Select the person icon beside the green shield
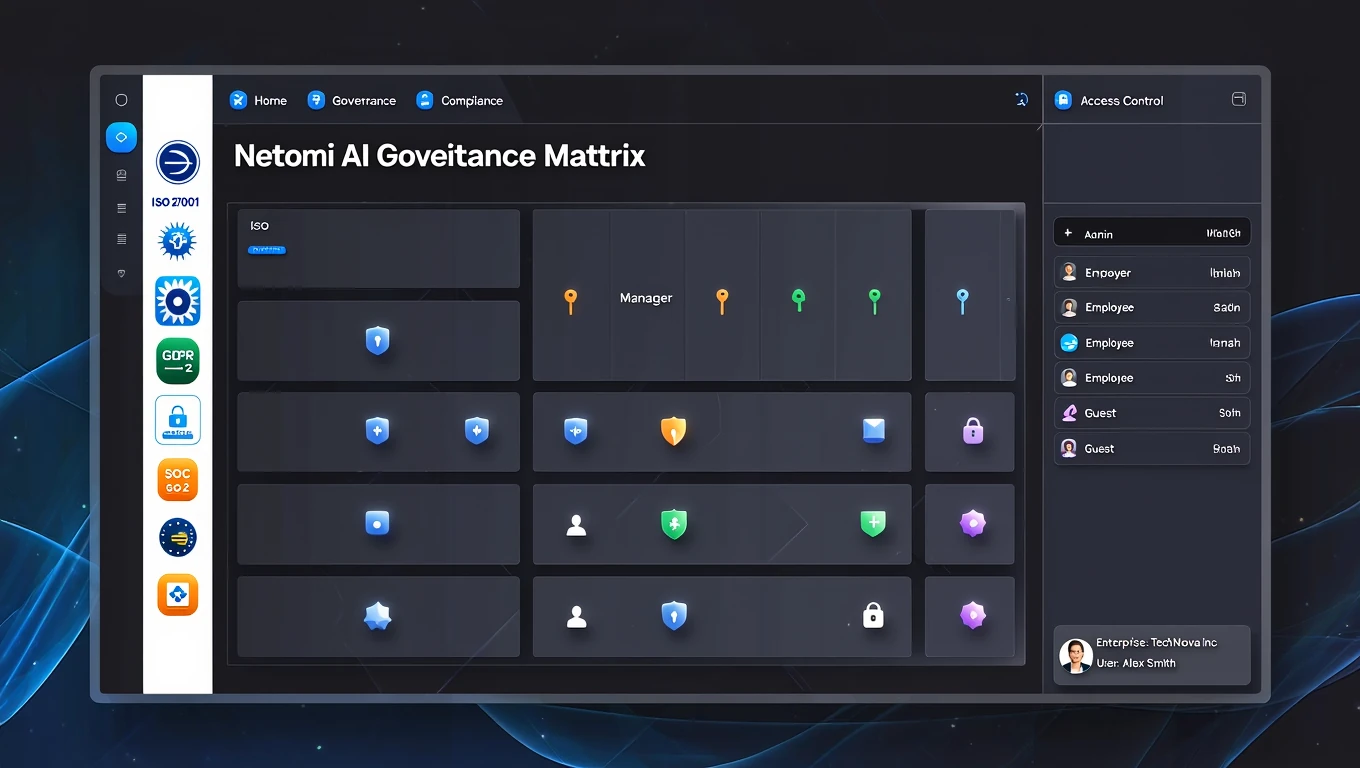This screenshot has height=768, width=1360. 576,525
